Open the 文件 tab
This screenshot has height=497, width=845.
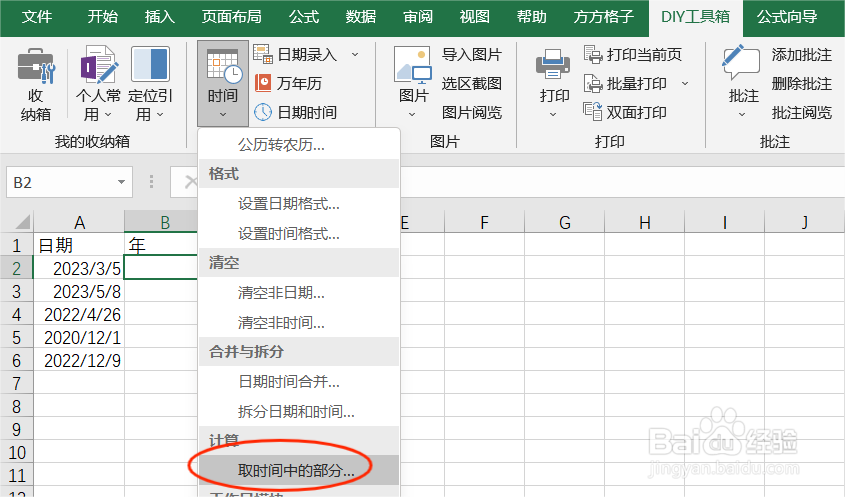[37, 17]
